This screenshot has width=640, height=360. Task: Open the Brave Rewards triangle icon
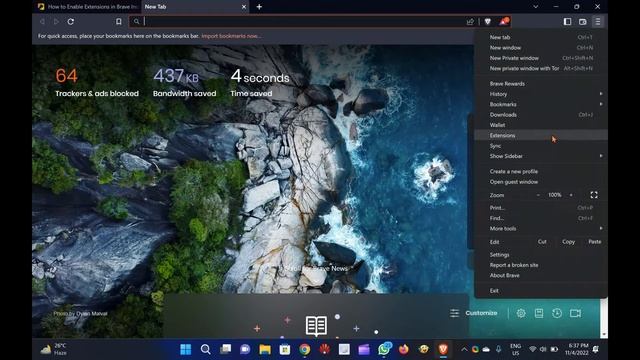pos(504,22)
